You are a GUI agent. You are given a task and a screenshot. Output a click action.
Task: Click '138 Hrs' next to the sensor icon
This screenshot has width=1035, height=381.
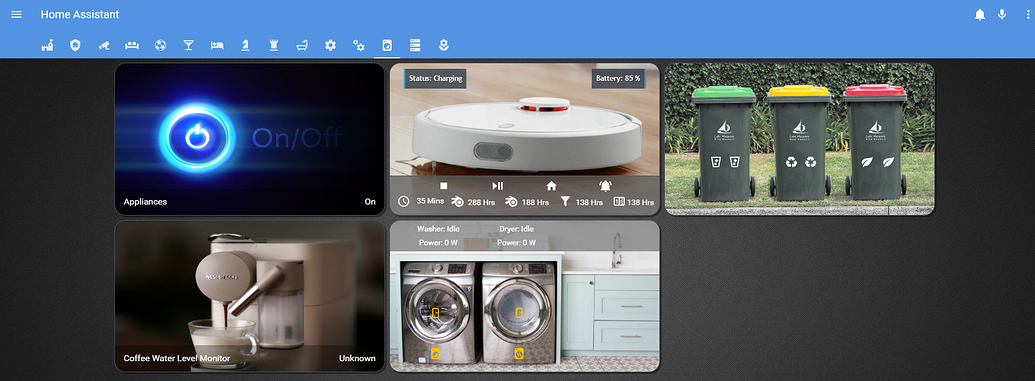(x=640, y=202)
